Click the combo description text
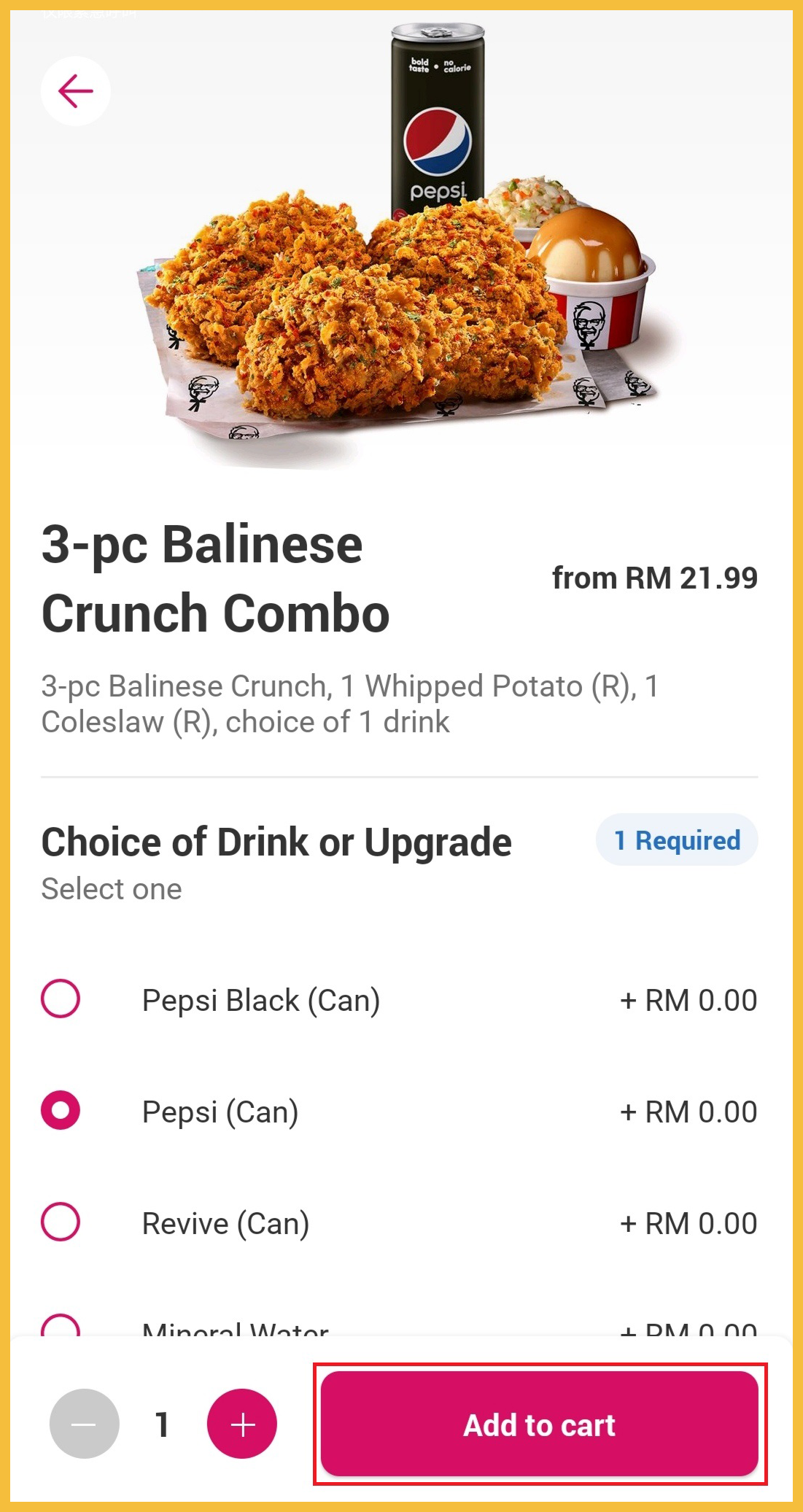Viewport: 803px width, 1512px height. click(x=350, y=704)
